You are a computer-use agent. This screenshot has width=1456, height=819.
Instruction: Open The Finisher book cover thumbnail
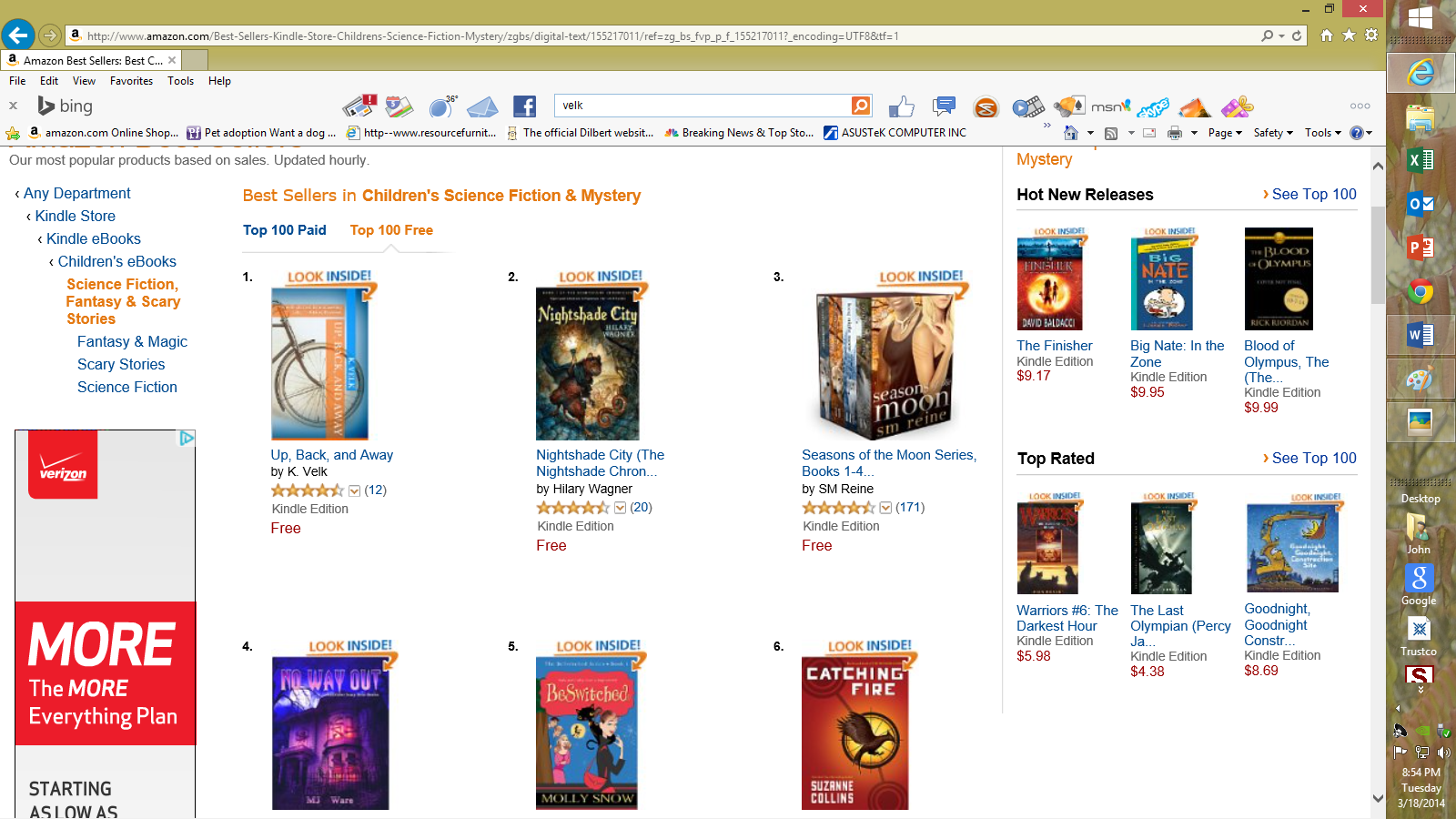pos(1050,283)
